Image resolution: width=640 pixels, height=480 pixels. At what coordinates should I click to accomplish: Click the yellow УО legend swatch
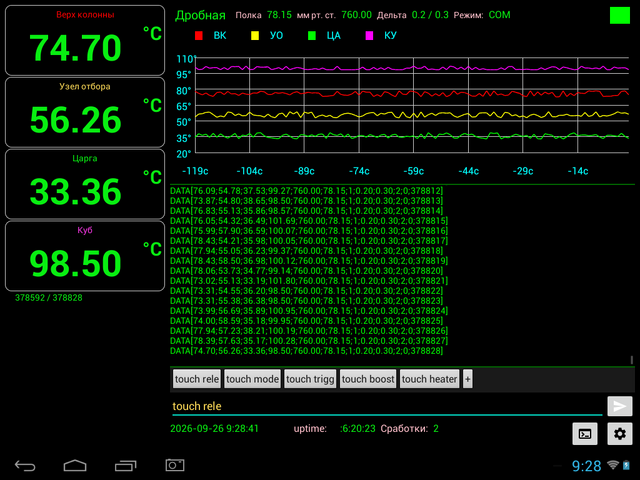(x=255, y=36)
